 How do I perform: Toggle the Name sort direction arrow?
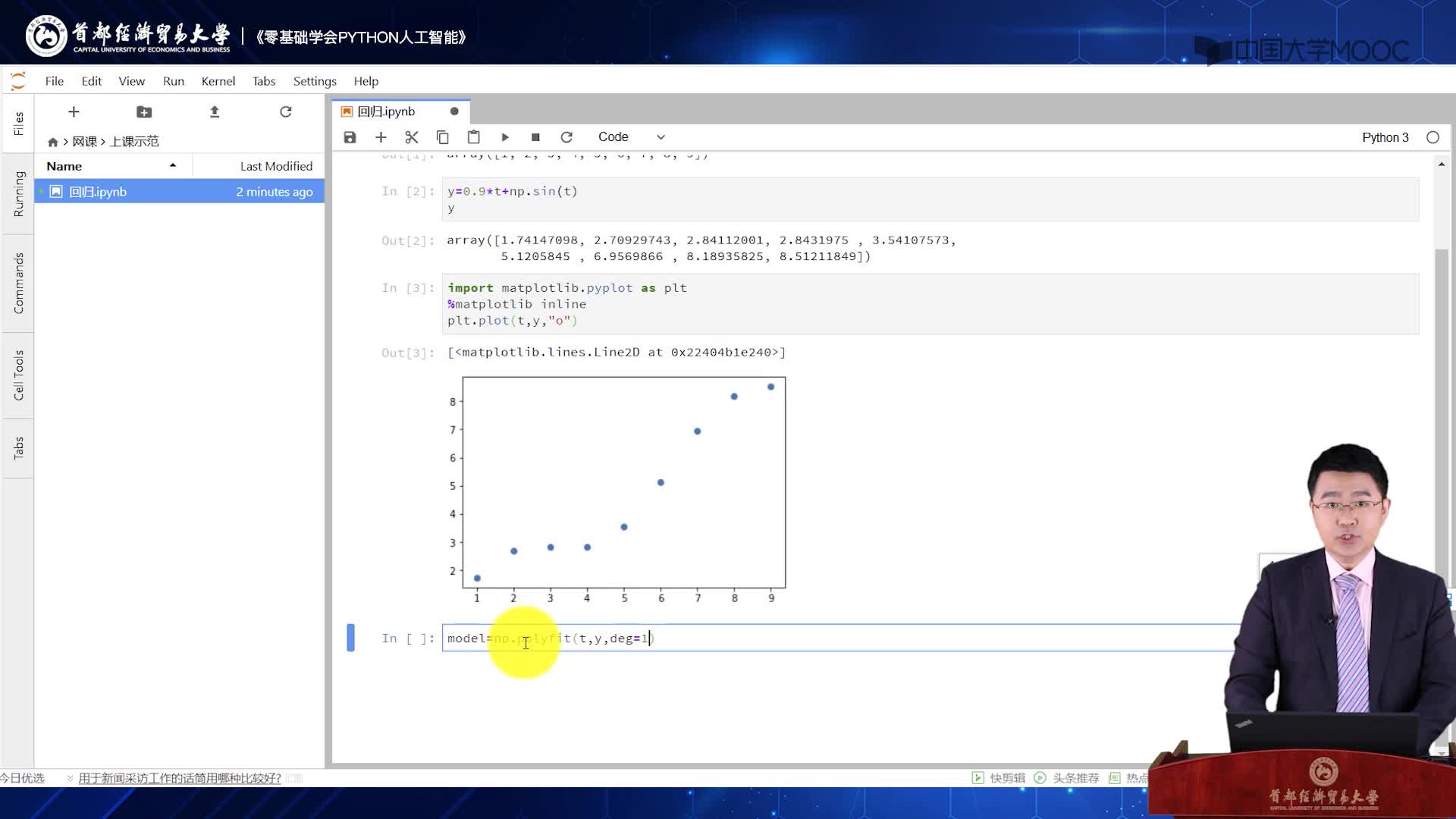coord(173,165)
